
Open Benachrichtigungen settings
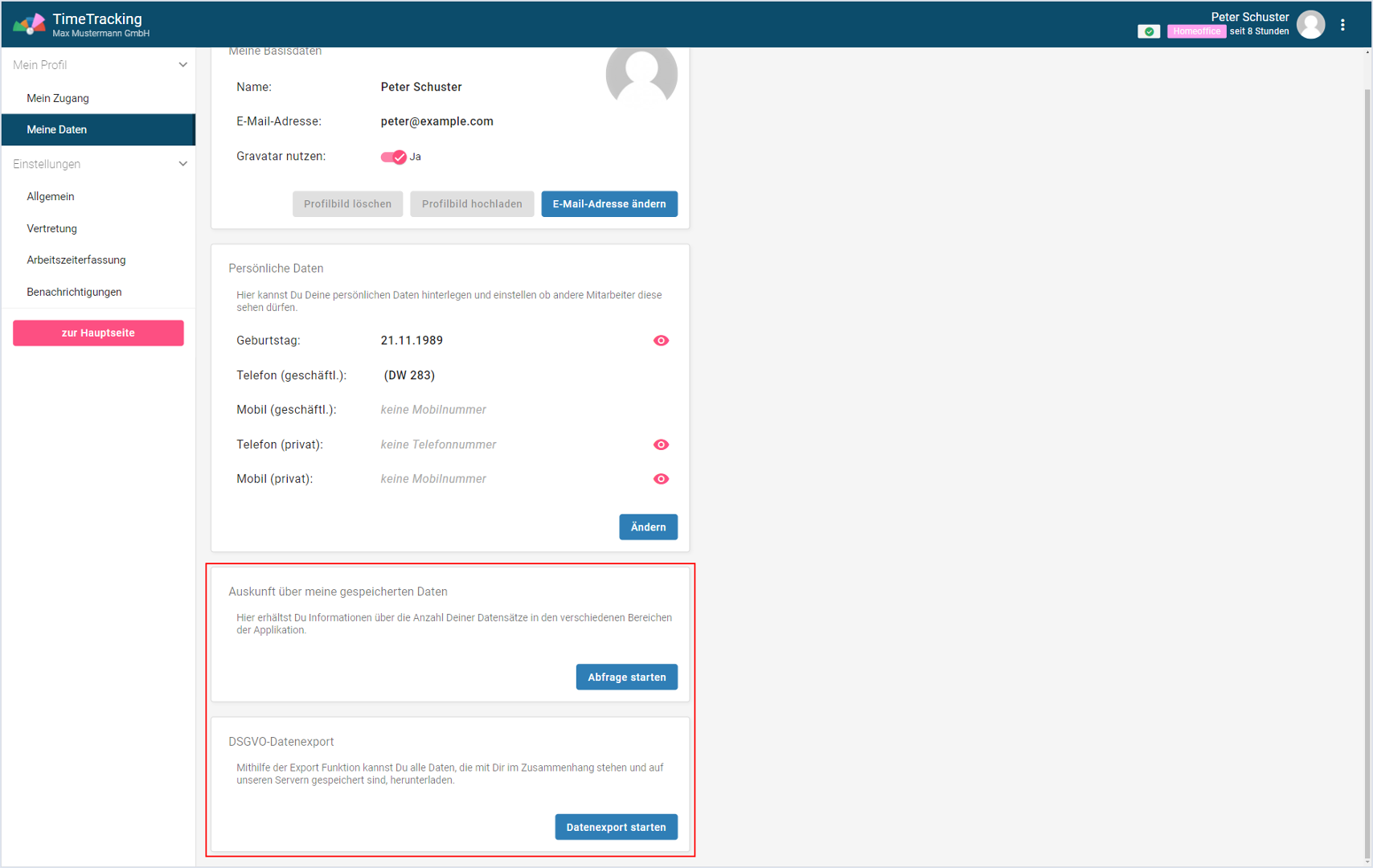[x=74, y=292]
